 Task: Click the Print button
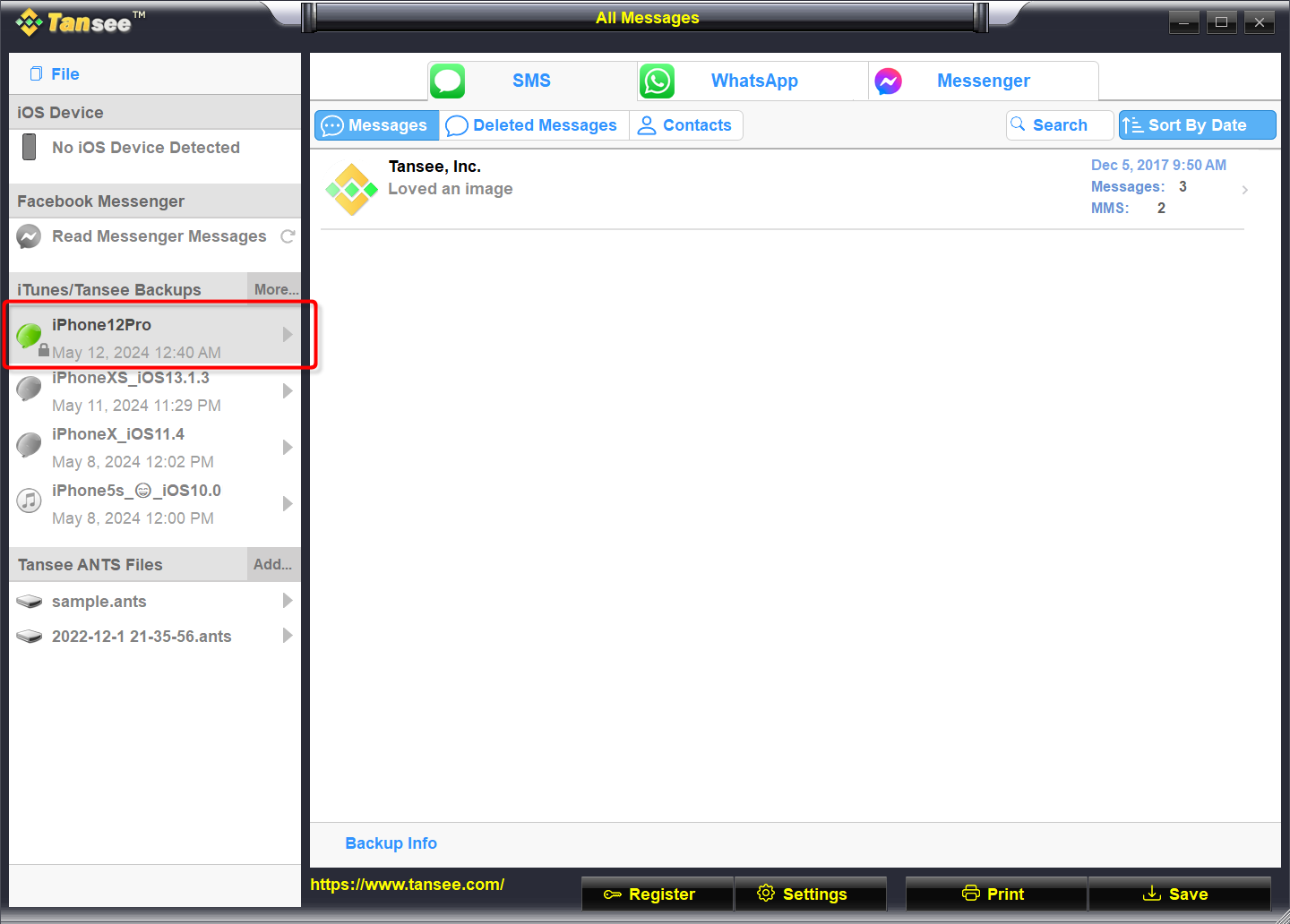[996, 894]
